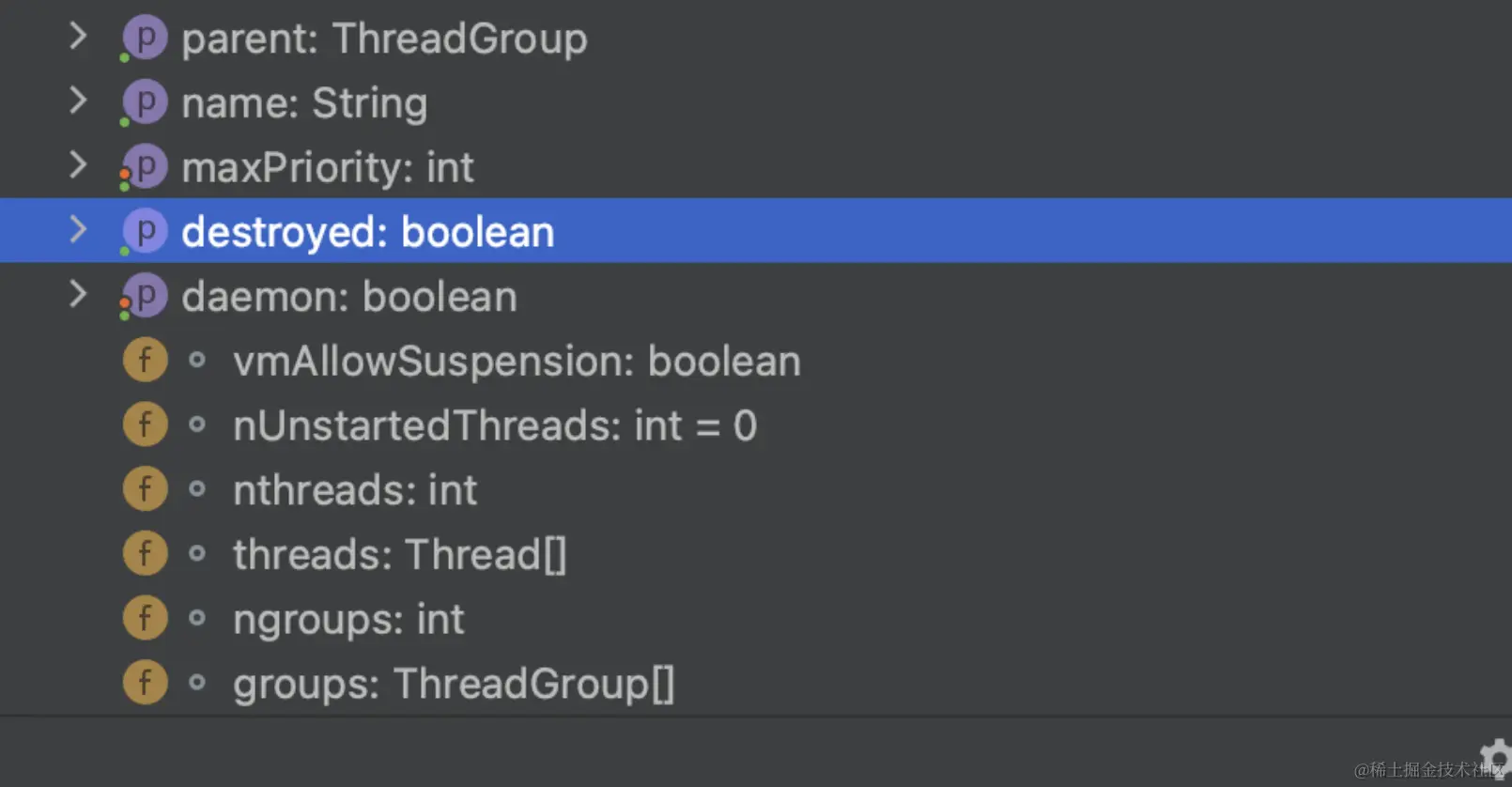This screenshot has width=1512, height=787.
Task: Click the property icon beside daemon: boolean
Action: coord(145,296)
